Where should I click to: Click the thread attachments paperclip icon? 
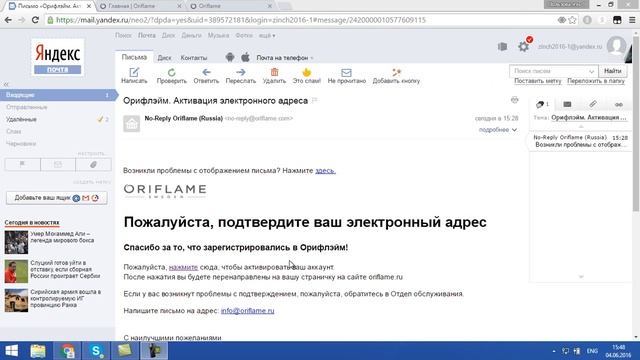(593, 104)
